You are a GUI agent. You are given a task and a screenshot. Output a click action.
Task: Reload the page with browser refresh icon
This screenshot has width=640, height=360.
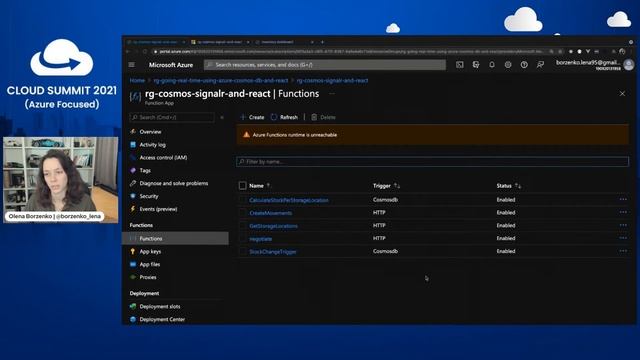pyautogui.click(x=144, y=51)
